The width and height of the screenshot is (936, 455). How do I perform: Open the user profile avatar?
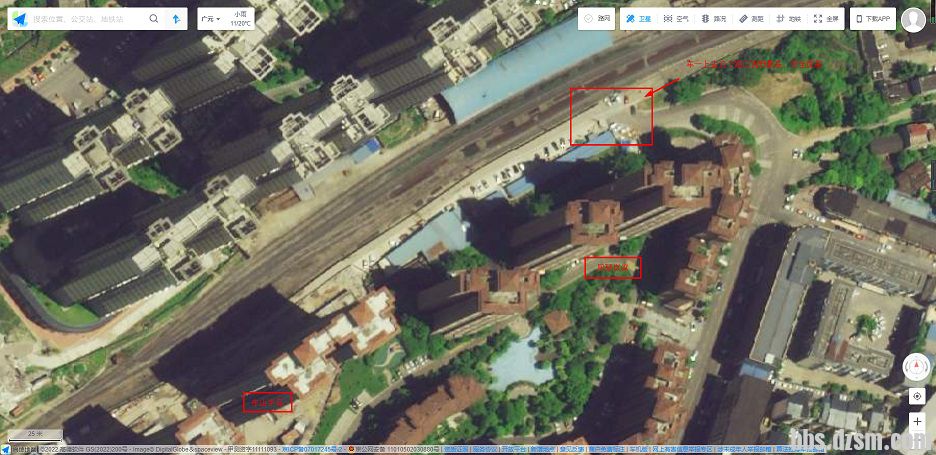(913, 19)
